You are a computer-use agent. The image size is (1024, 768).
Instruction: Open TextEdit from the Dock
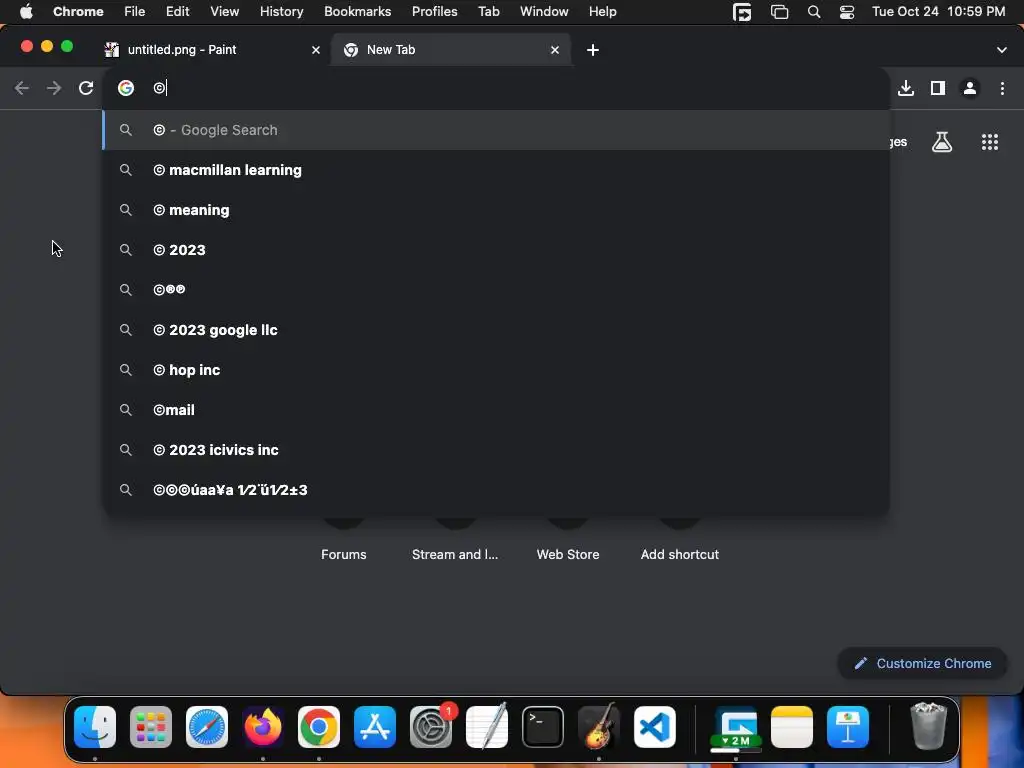coord(487,727)
